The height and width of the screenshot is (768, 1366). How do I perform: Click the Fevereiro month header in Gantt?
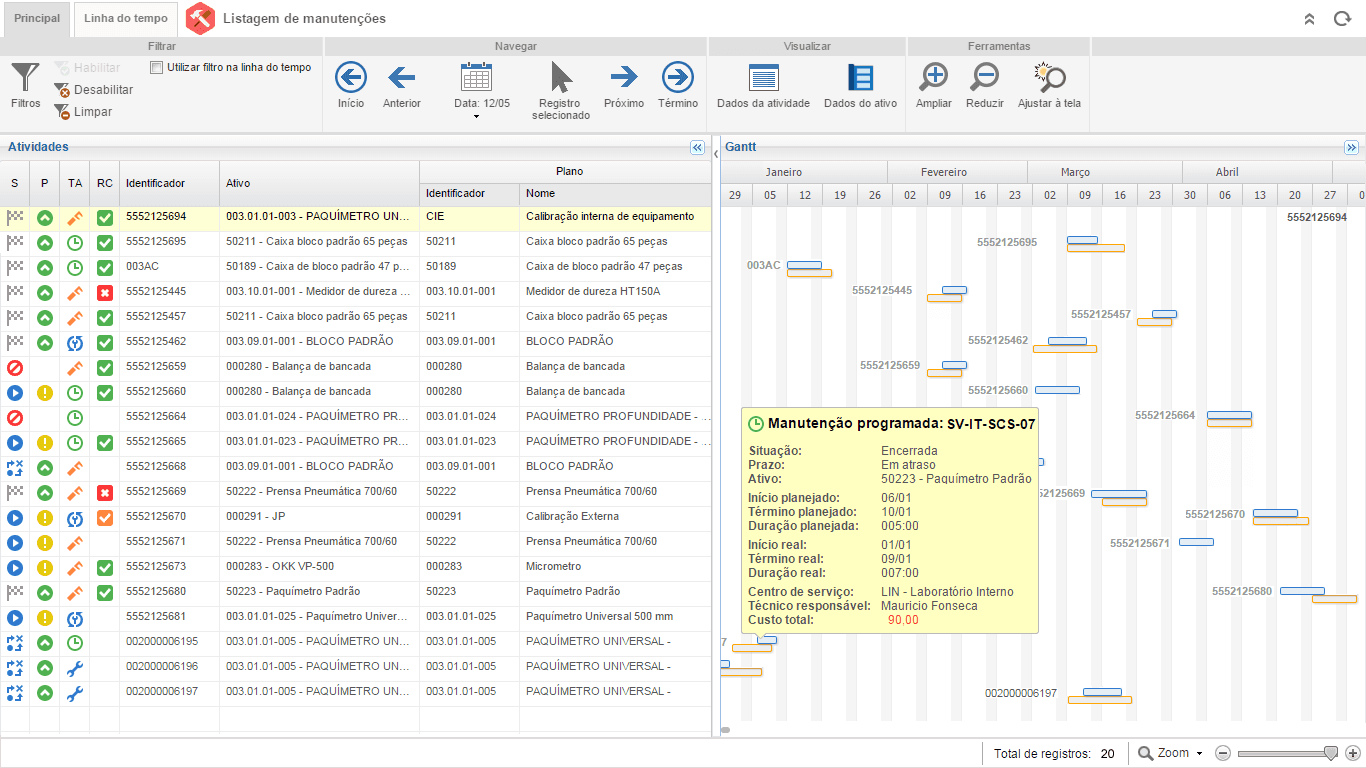click(x=957, y=172)
